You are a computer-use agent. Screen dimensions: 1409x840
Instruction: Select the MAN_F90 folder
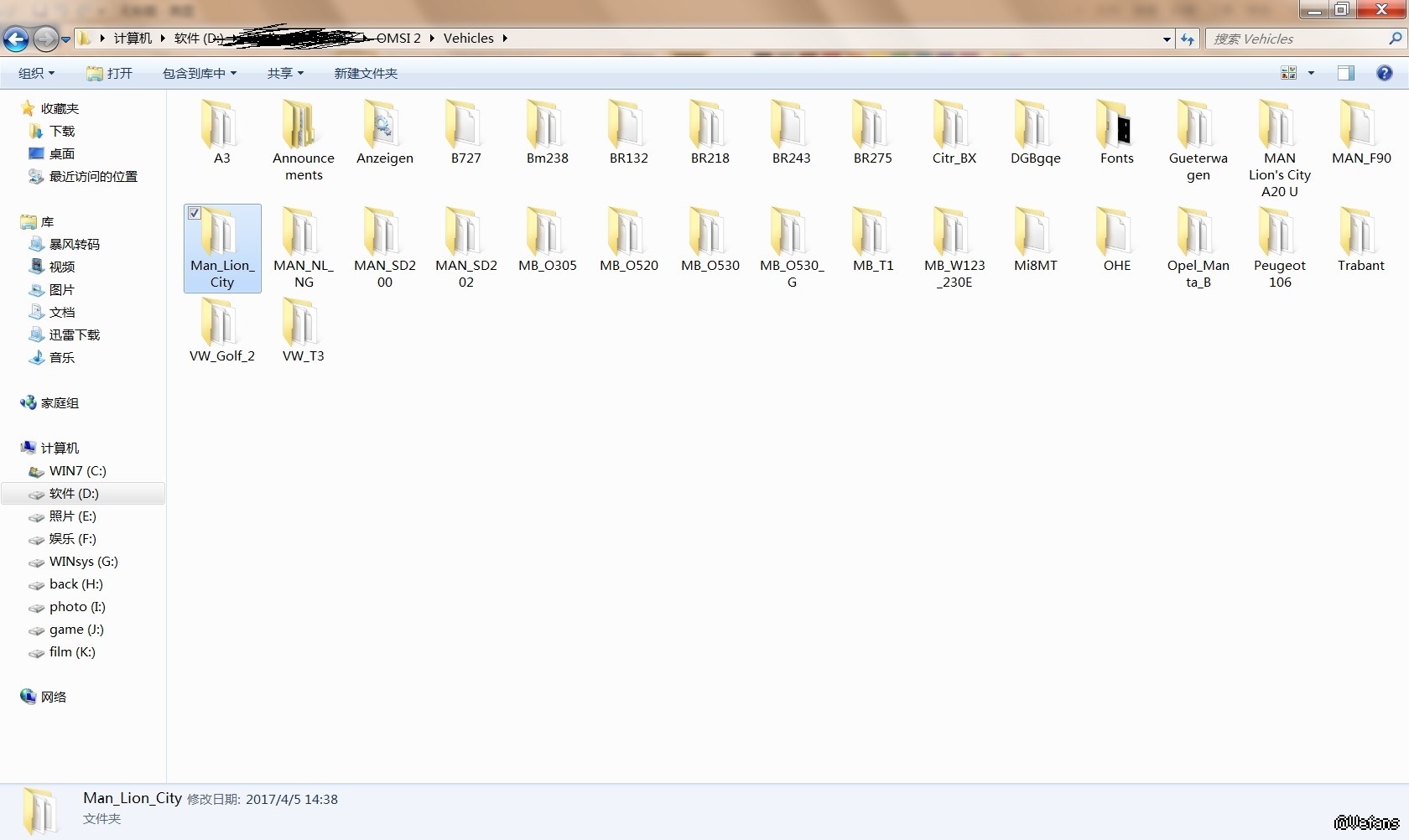click(x=1360, y=132)
